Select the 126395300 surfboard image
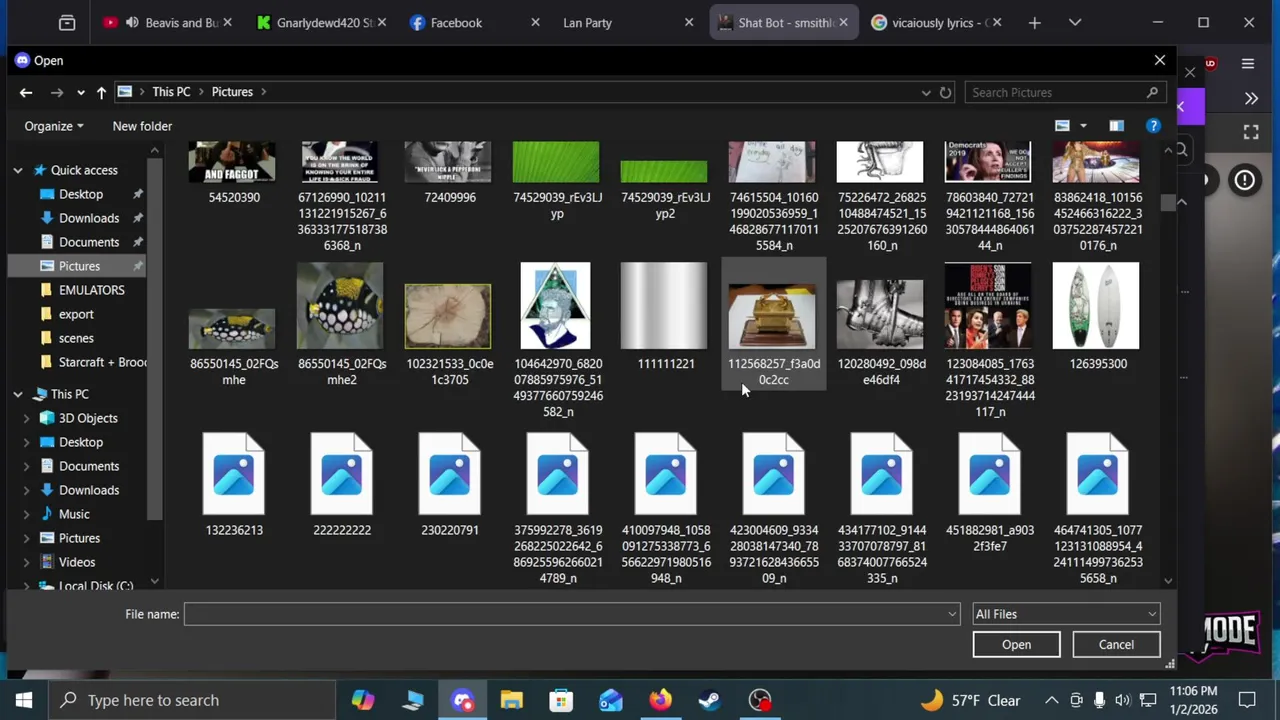1280x720 pixels. pyautogui.click(x=1096, y=306)
